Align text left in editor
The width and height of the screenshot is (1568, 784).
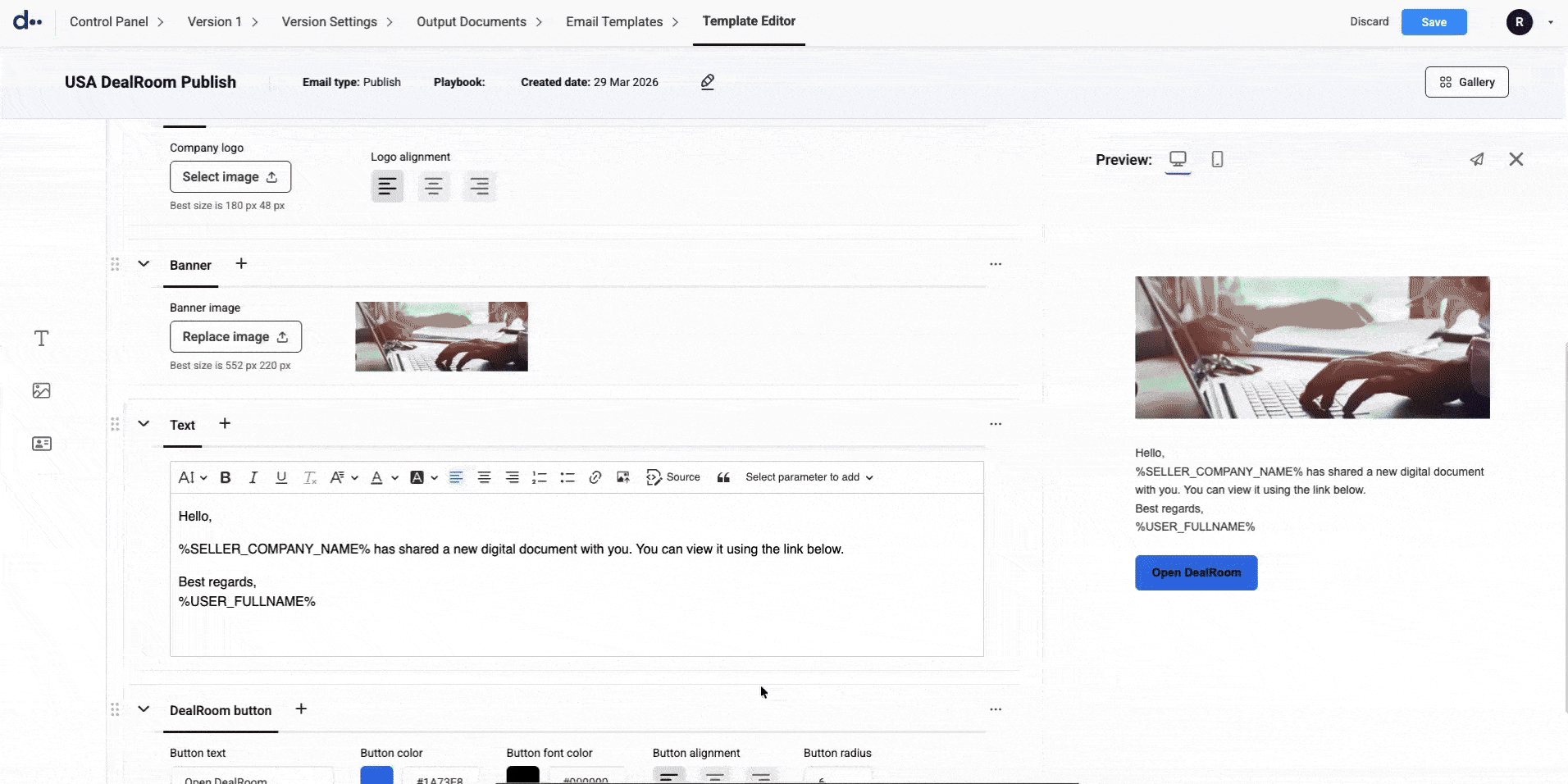pos(456,477)
